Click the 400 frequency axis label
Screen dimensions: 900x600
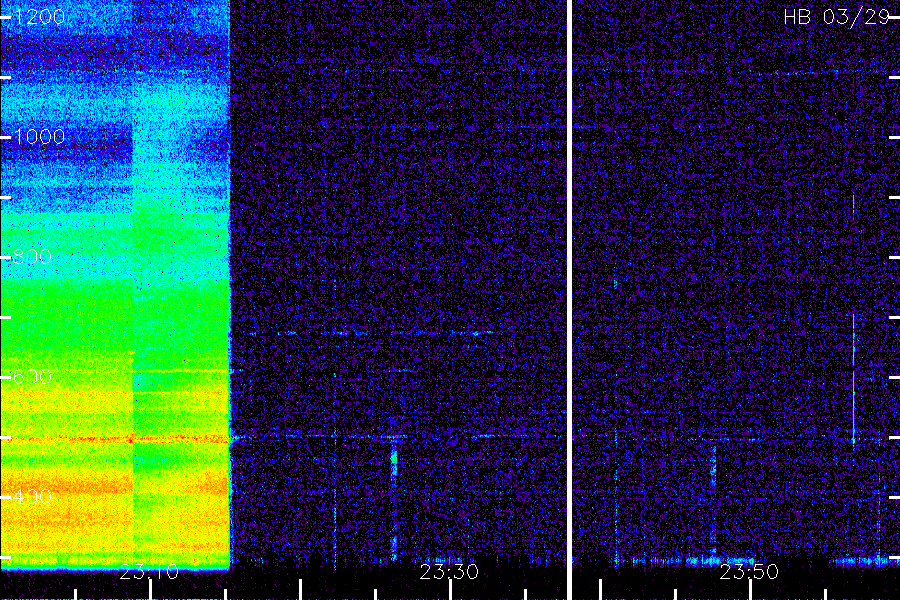32,497
